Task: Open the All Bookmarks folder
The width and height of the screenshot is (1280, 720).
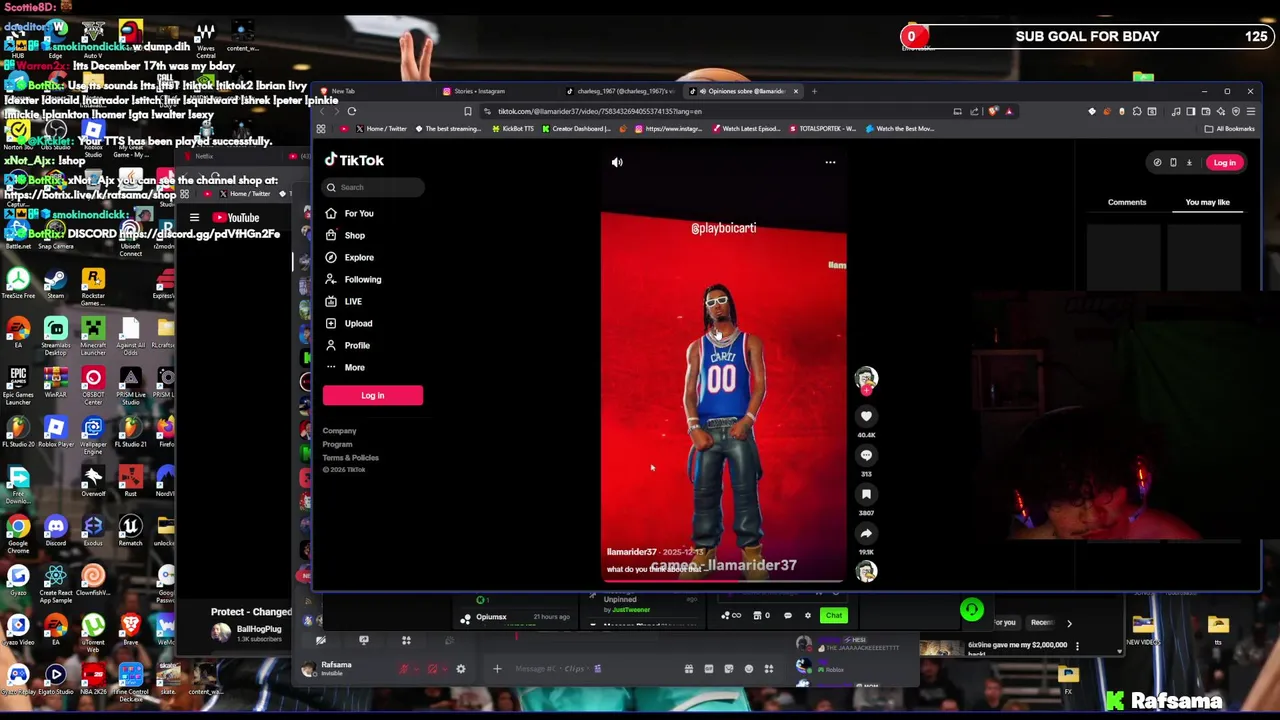Action: (1231, 129)
